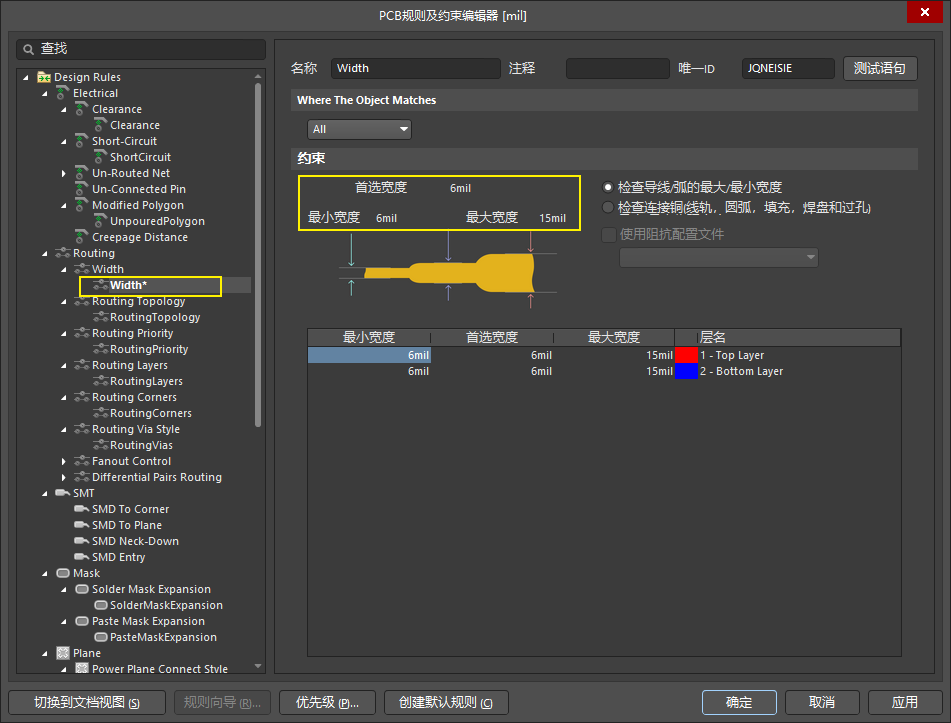Image resolution: width=951 pixels, height=723 pixels.
Task: Select the RoutingTopology rule item
Action: coord(154,317)
